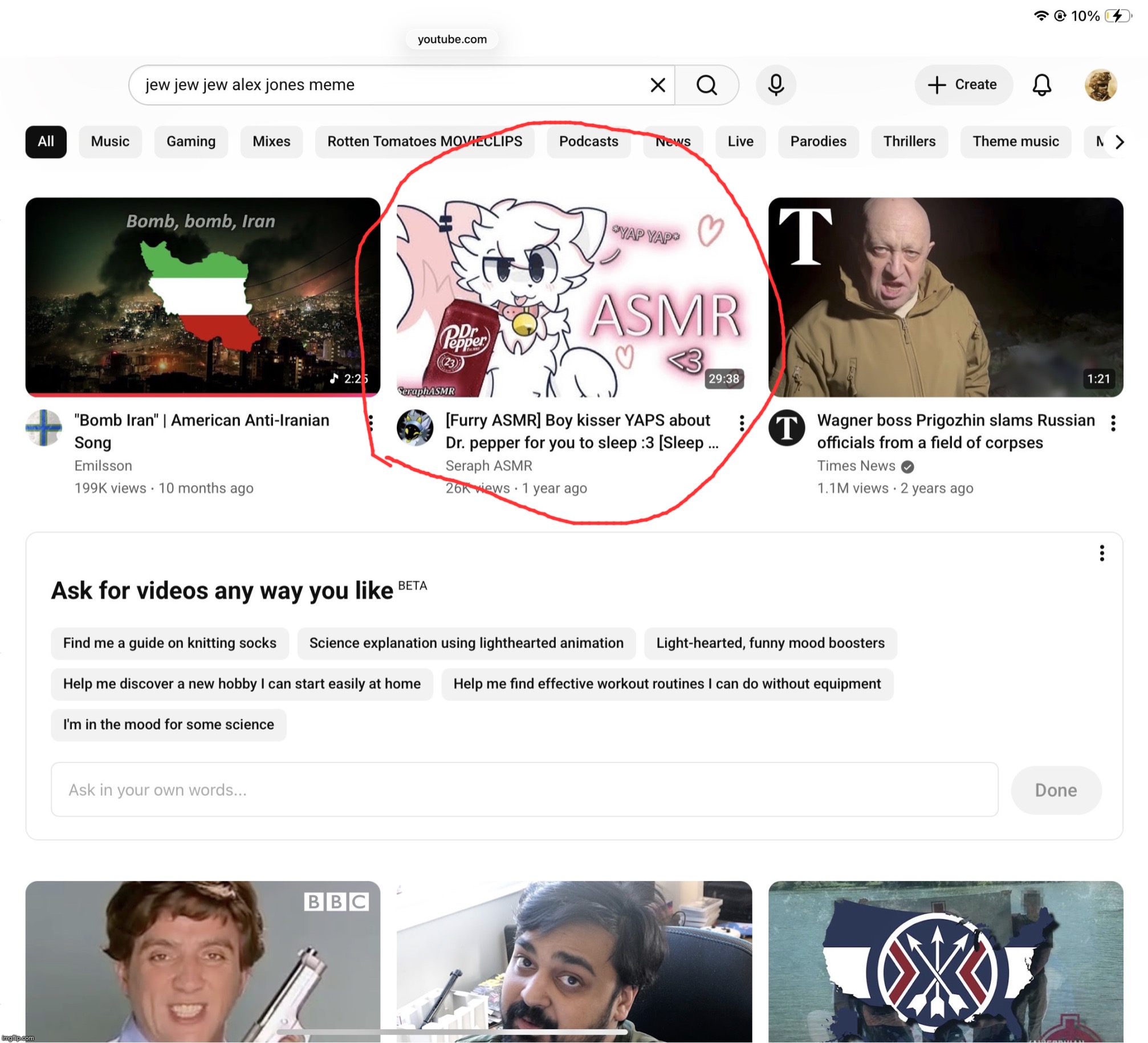Open notifications with the bell icon

coord(1041,85)
